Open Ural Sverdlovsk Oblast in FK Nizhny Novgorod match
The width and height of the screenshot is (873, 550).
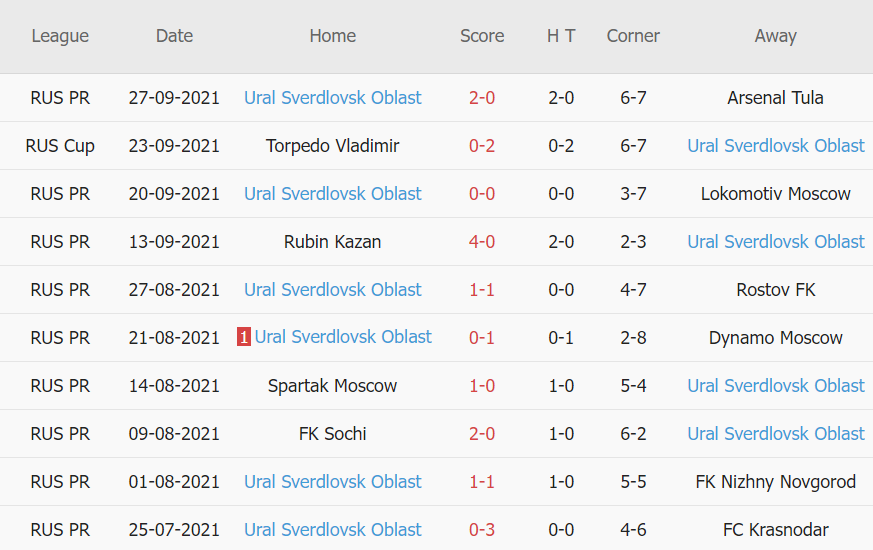click(333, 482)
